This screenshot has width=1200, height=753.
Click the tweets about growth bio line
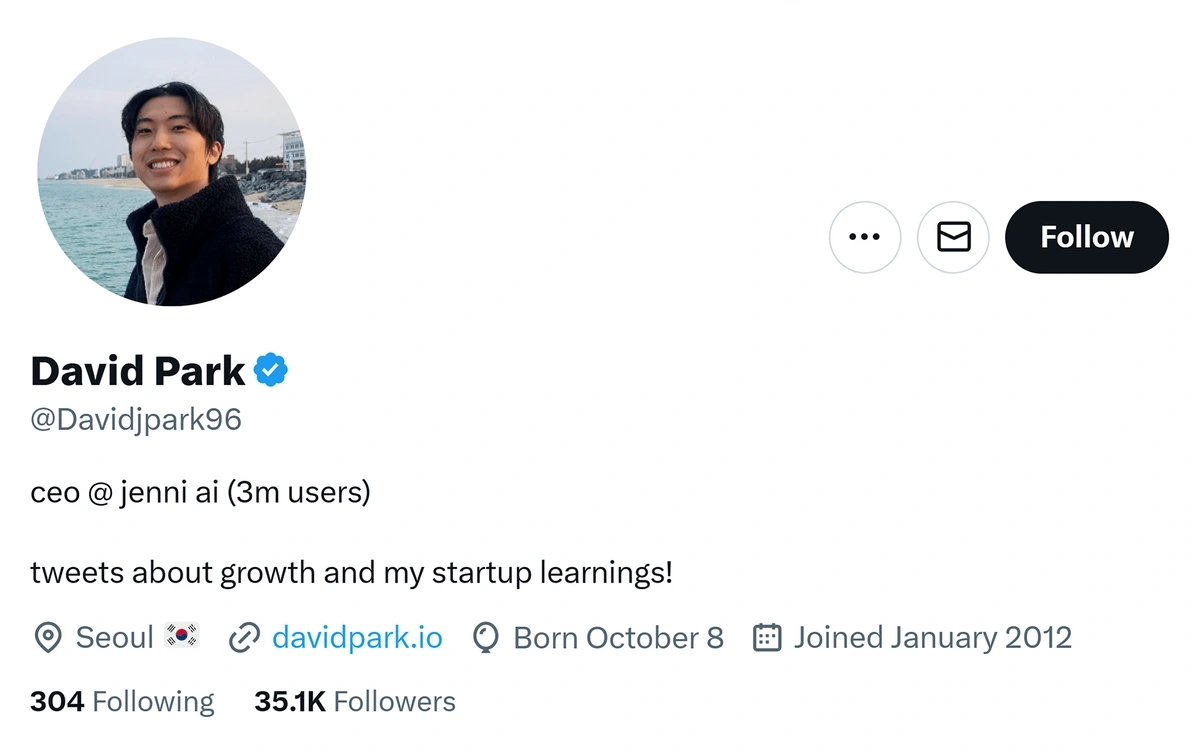click(352, 573)
